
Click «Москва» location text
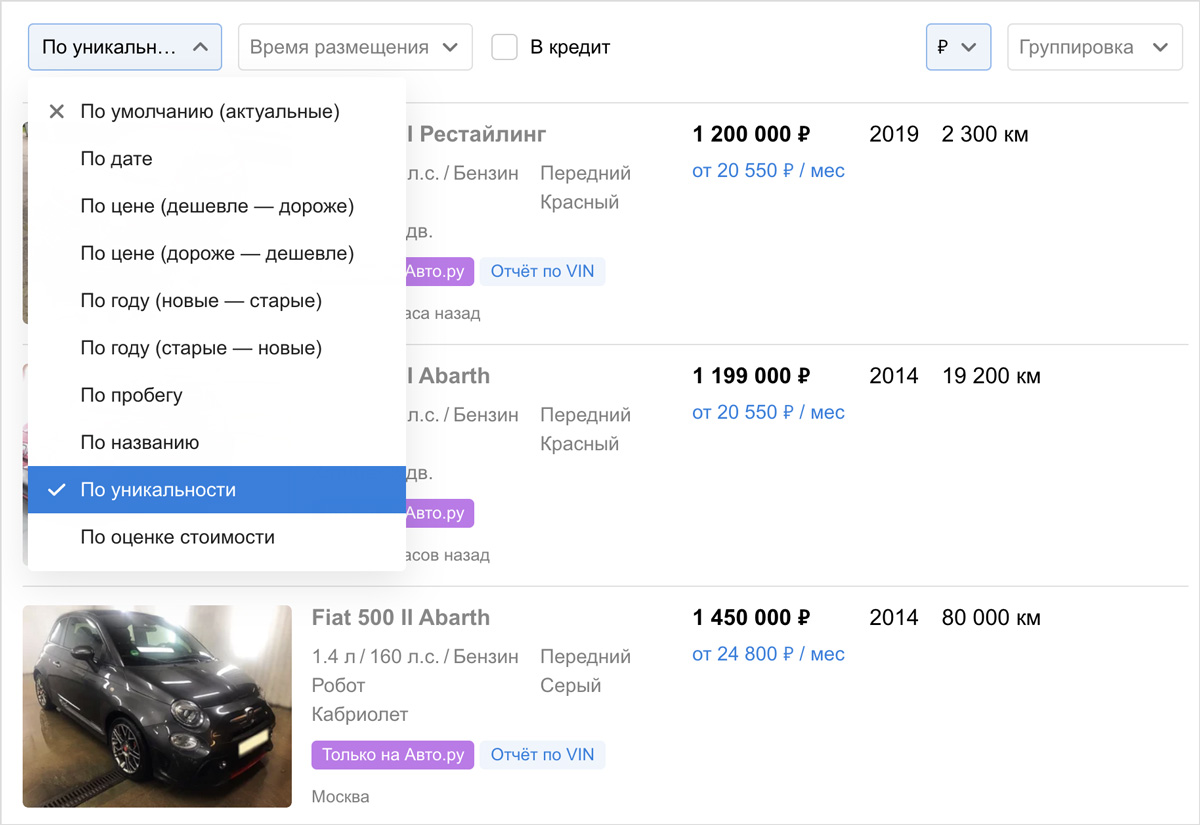[340, 797]
